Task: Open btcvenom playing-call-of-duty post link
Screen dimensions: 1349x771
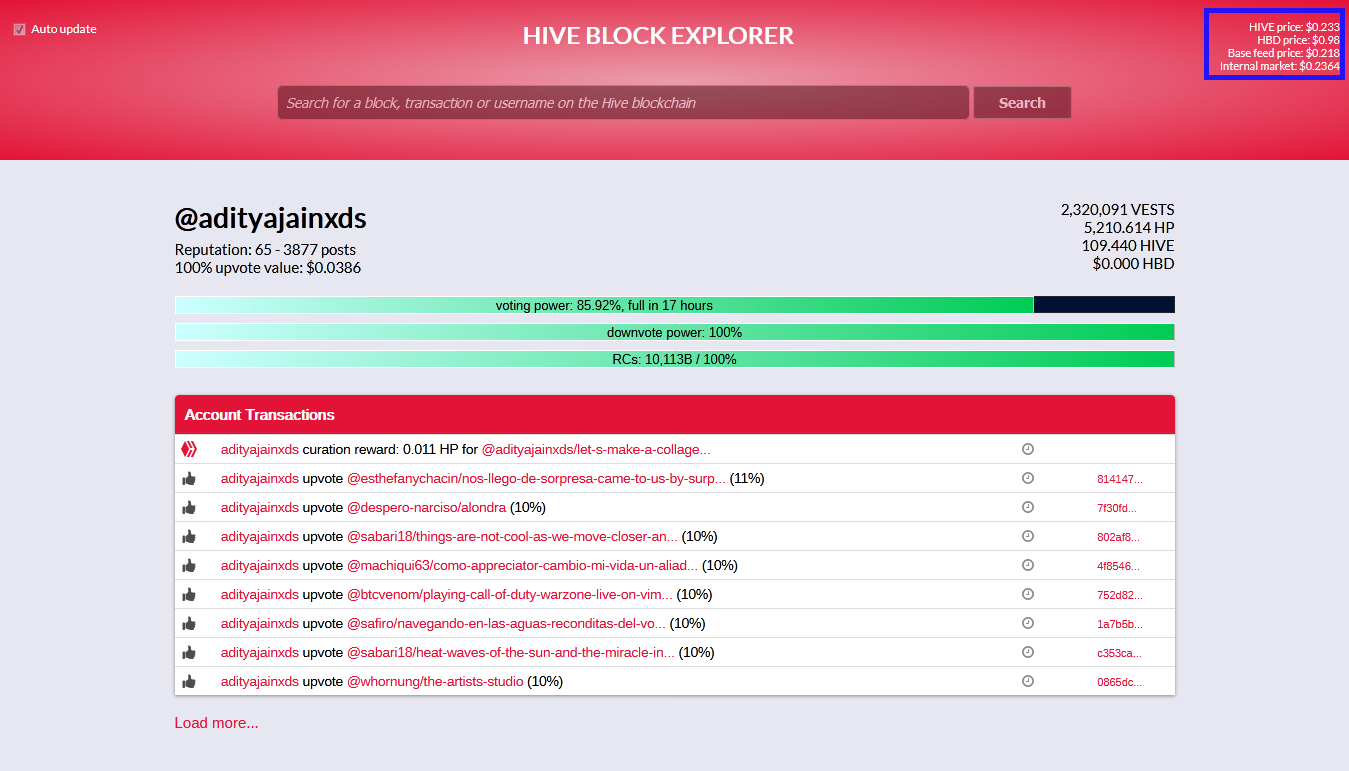Action: [509, 595]
